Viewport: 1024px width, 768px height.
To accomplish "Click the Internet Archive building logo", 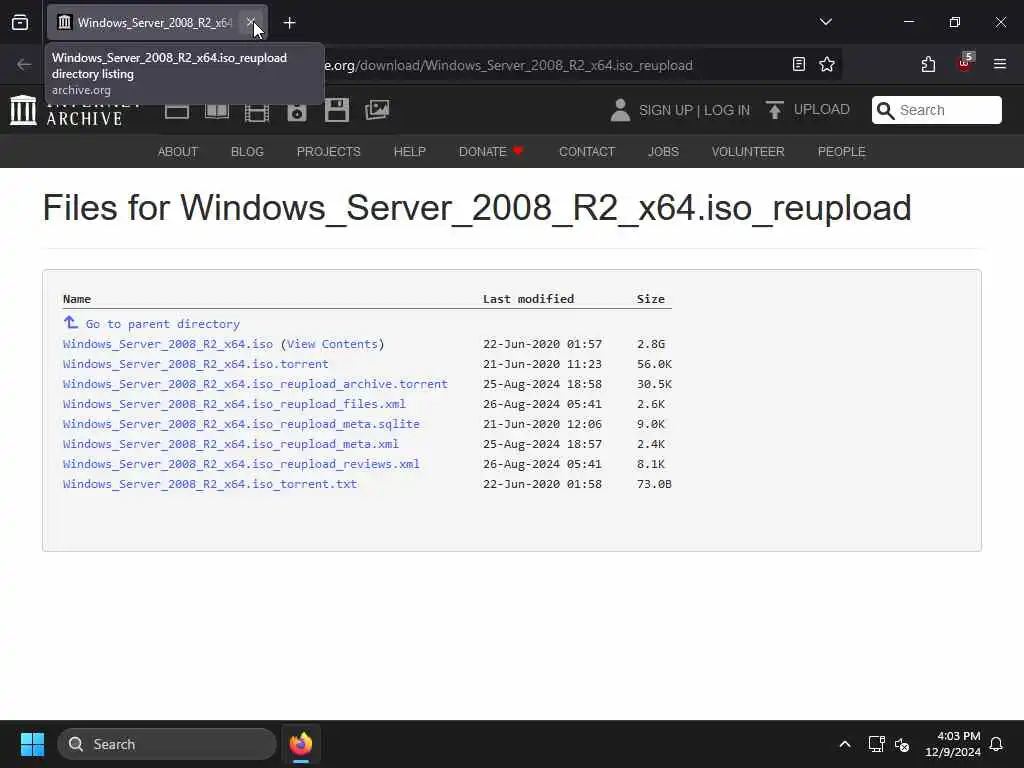I will click(24, 110).
